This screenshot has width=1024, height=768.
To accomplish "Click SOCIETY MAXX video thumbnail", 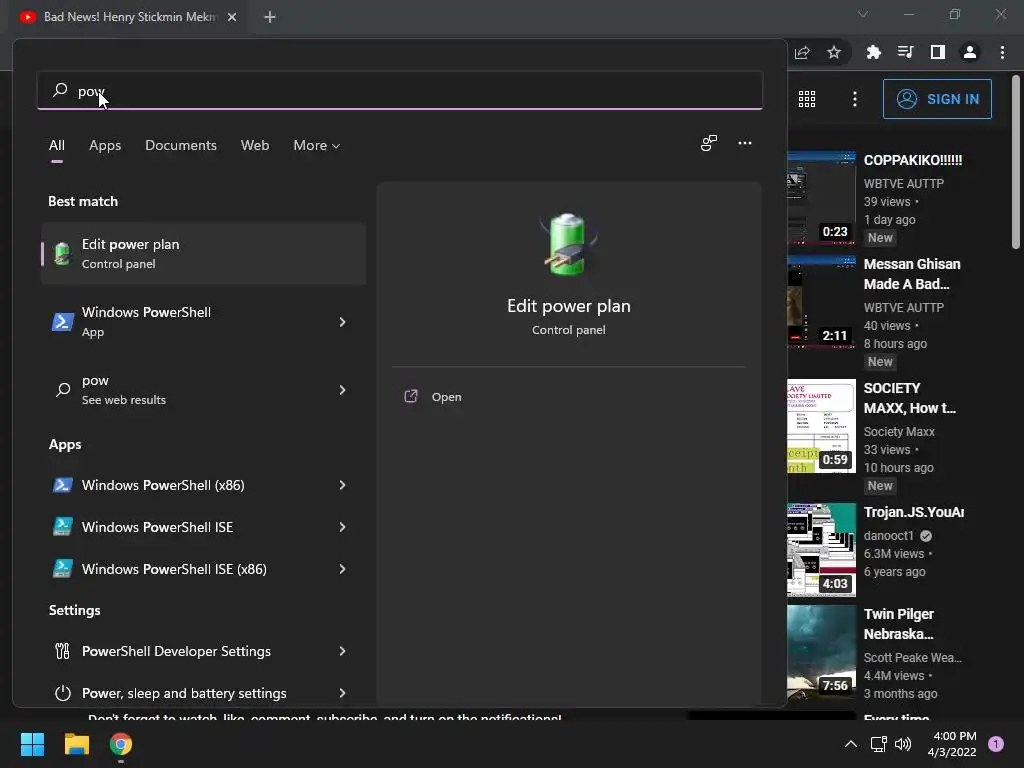I will [822, 426].
